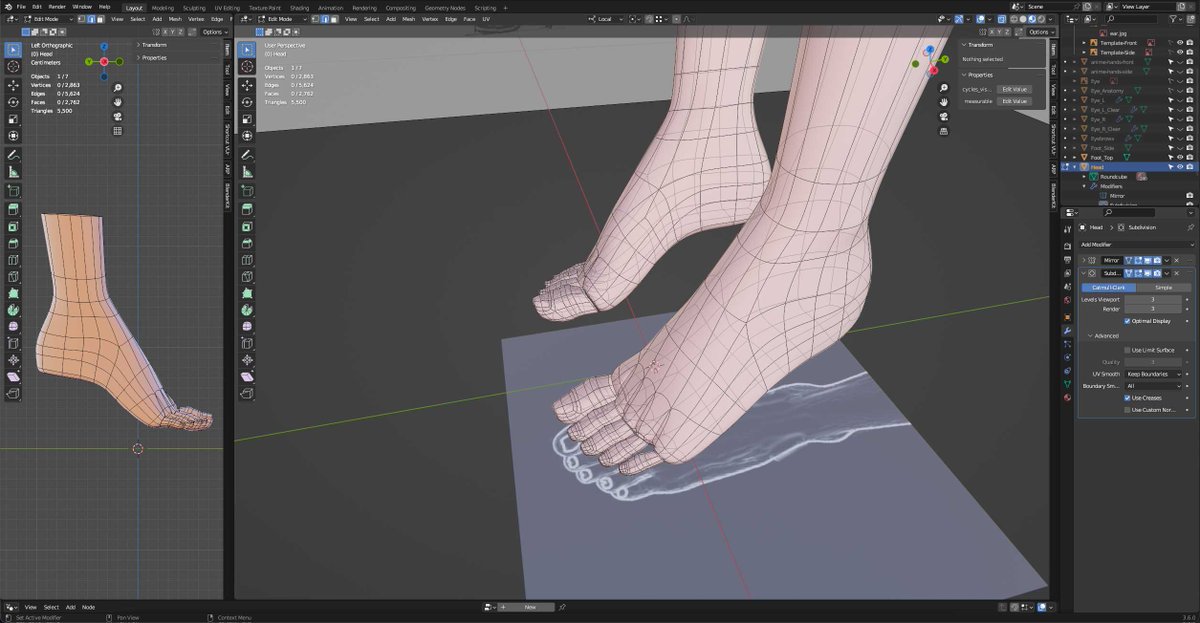The image size is (1200, 623).
Task: Enable the Use Custom Normals checkbox
Action: coord(1128,409)
